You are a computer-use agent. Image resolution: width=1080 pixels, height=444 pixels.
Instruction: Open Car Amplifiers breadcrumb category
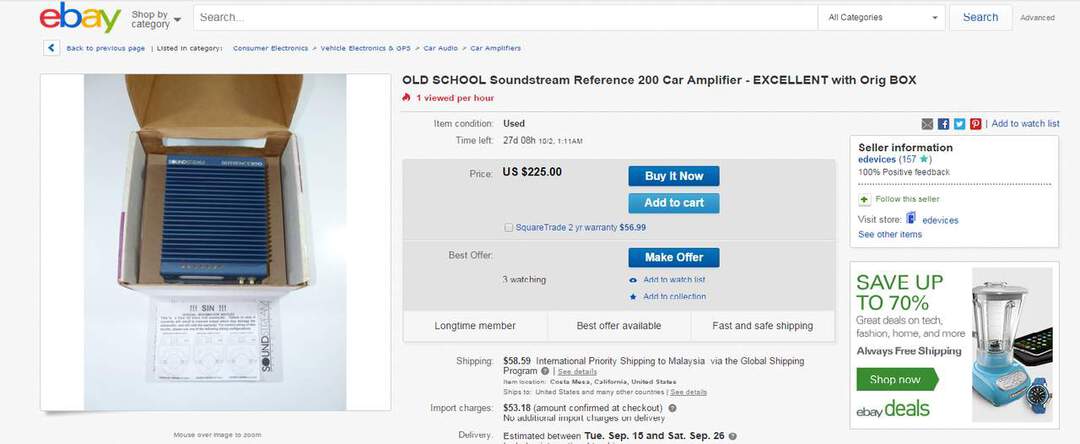[495, 48]
